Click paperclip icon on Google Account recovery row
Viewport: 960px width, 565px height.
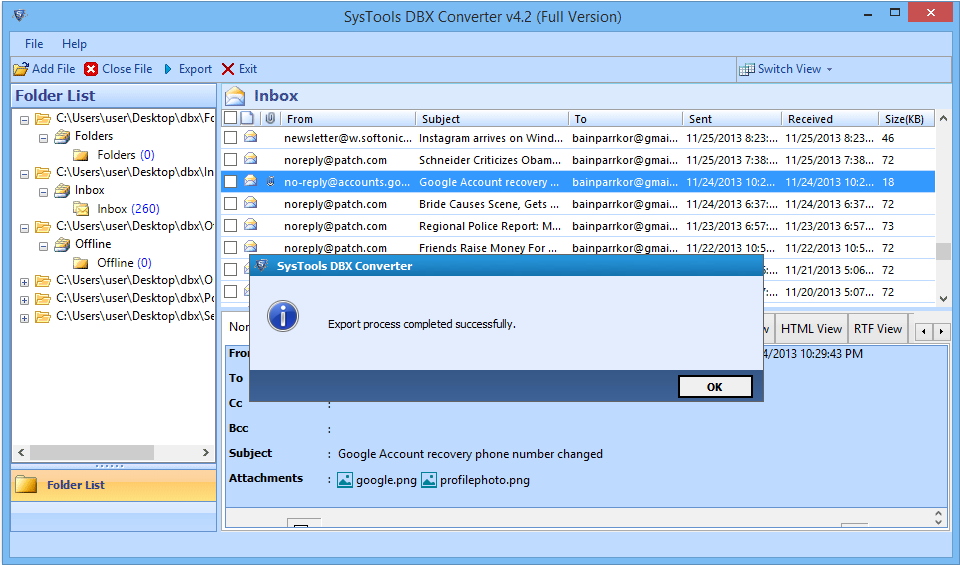tap(271, 181)
